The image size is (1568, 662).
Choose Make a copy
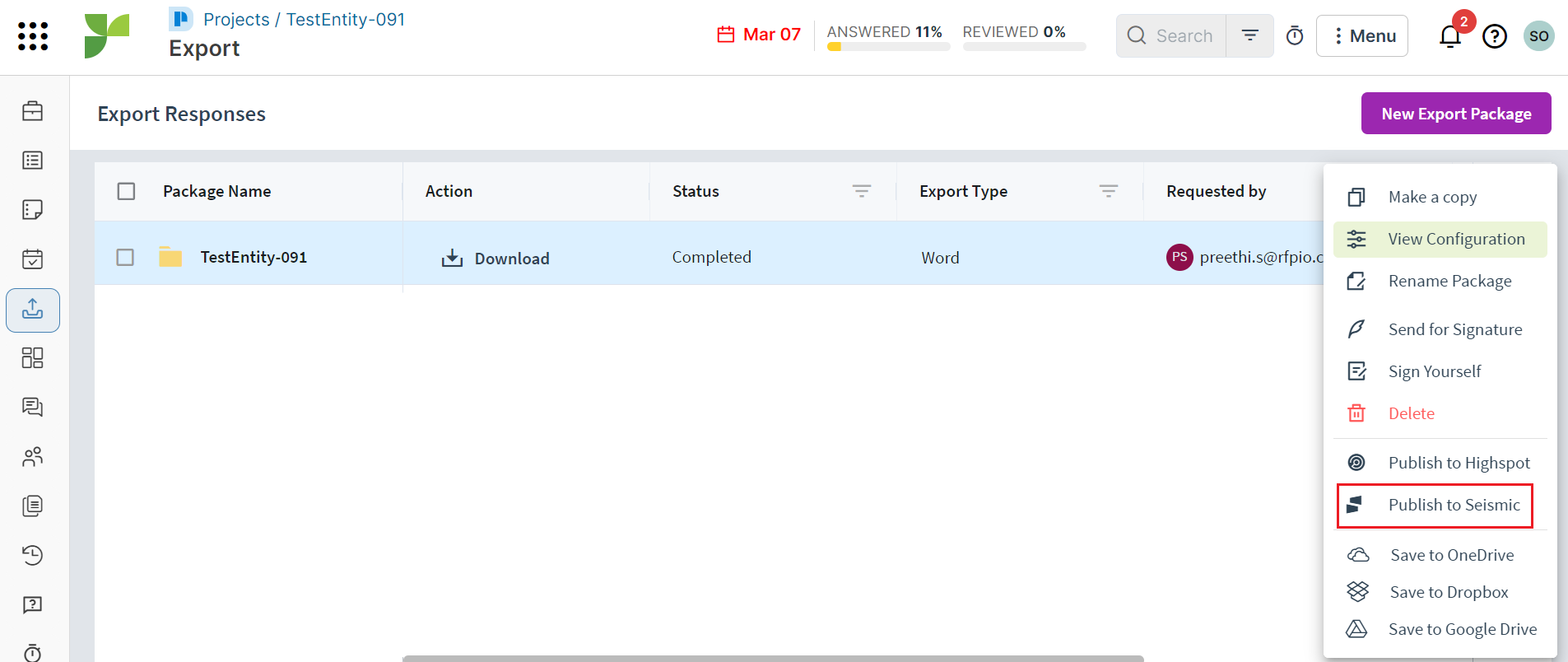[1440, 198]
